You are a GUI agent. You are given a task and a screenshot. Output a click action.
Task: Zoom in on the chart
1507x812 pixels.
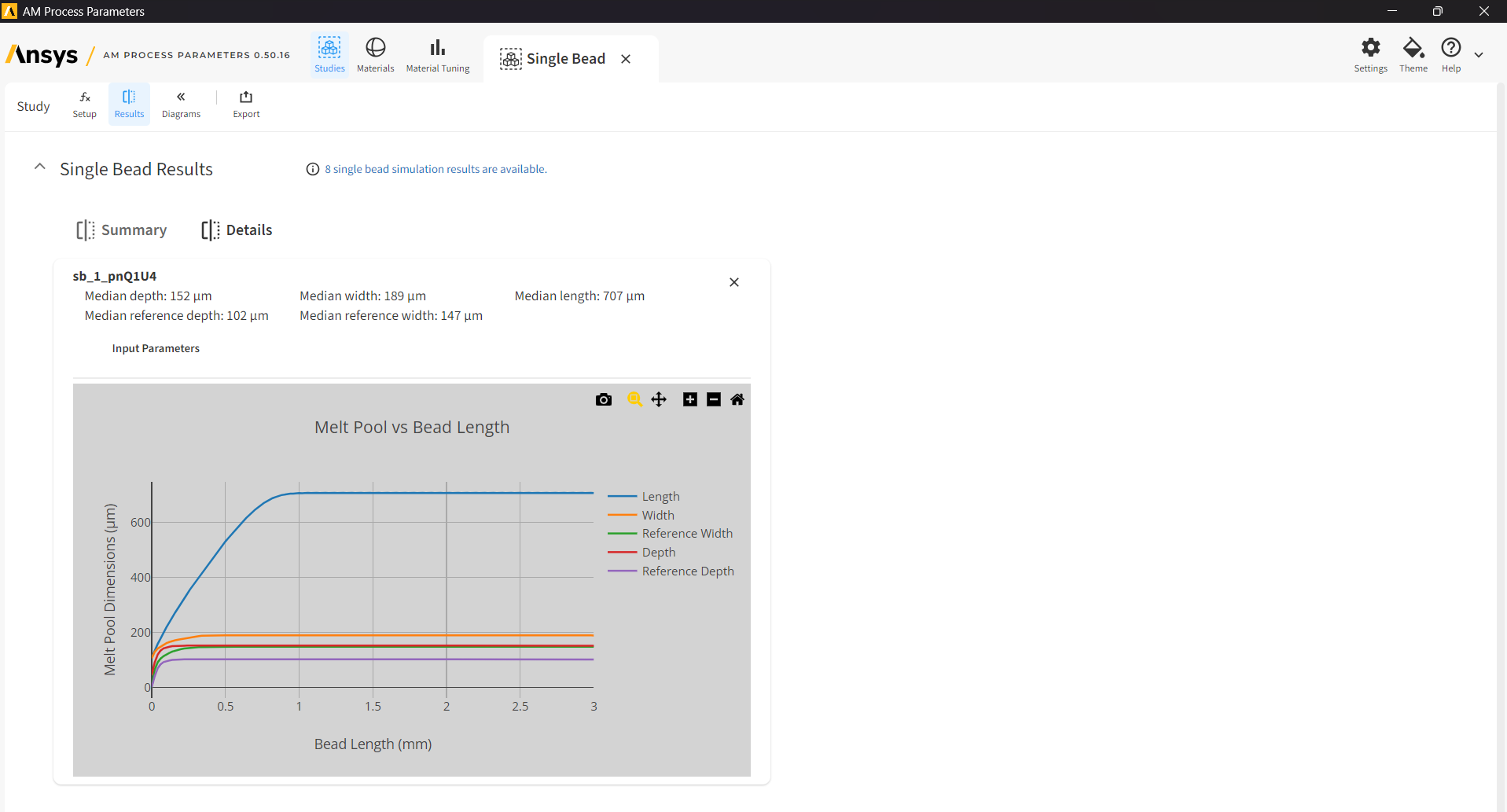(690, 399)
